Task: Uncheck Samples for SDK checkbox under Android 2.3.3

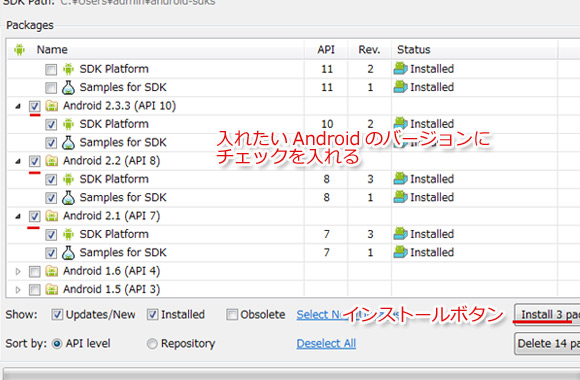Action: (51, 143)
